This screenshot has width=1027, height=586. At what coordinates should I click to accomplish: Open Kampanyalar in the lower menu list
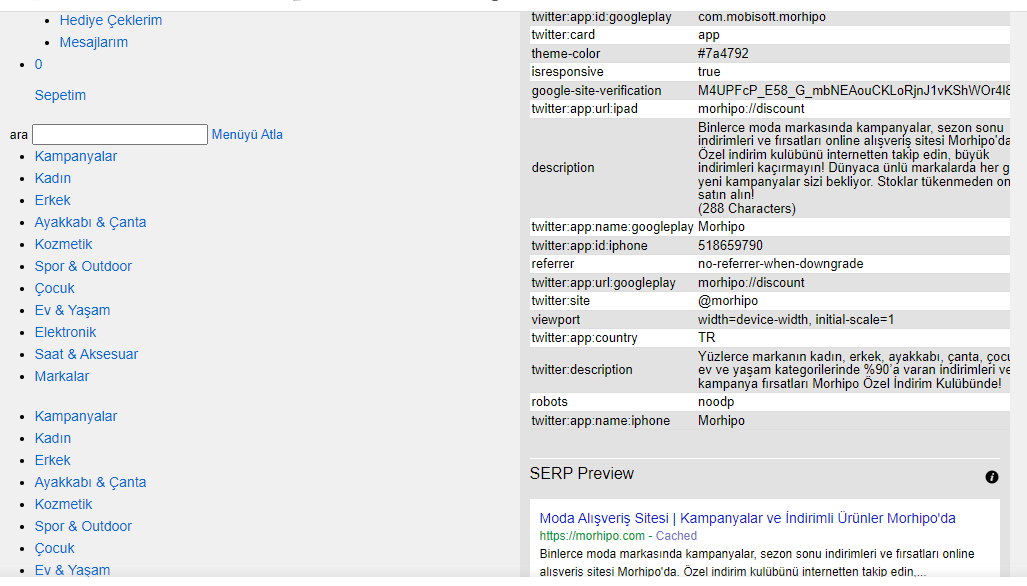click(76, 416)
